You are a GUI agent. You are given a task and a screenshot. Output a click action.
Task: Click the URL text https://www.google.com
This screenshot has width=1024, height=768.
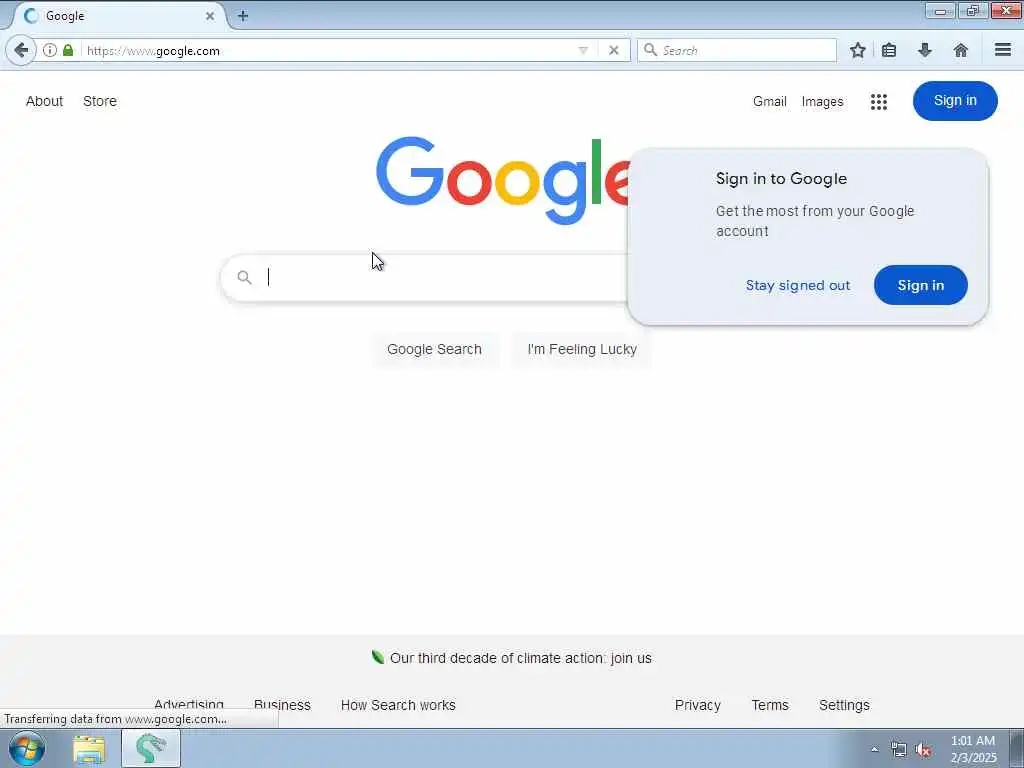pos(153,51)
